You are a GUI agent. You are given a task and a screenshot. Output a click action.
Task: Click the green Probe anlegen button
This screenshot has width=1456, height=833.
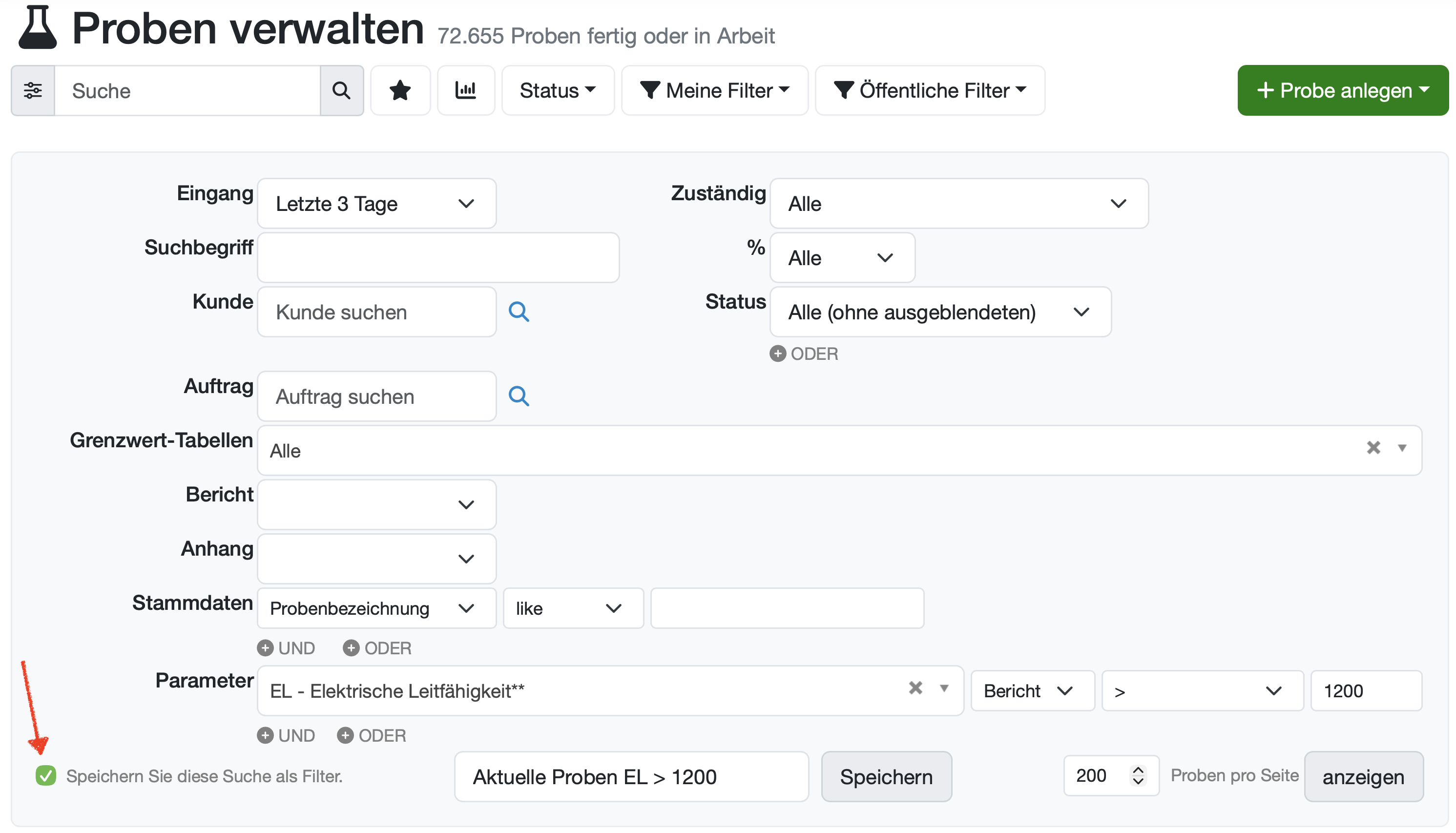1342,90
